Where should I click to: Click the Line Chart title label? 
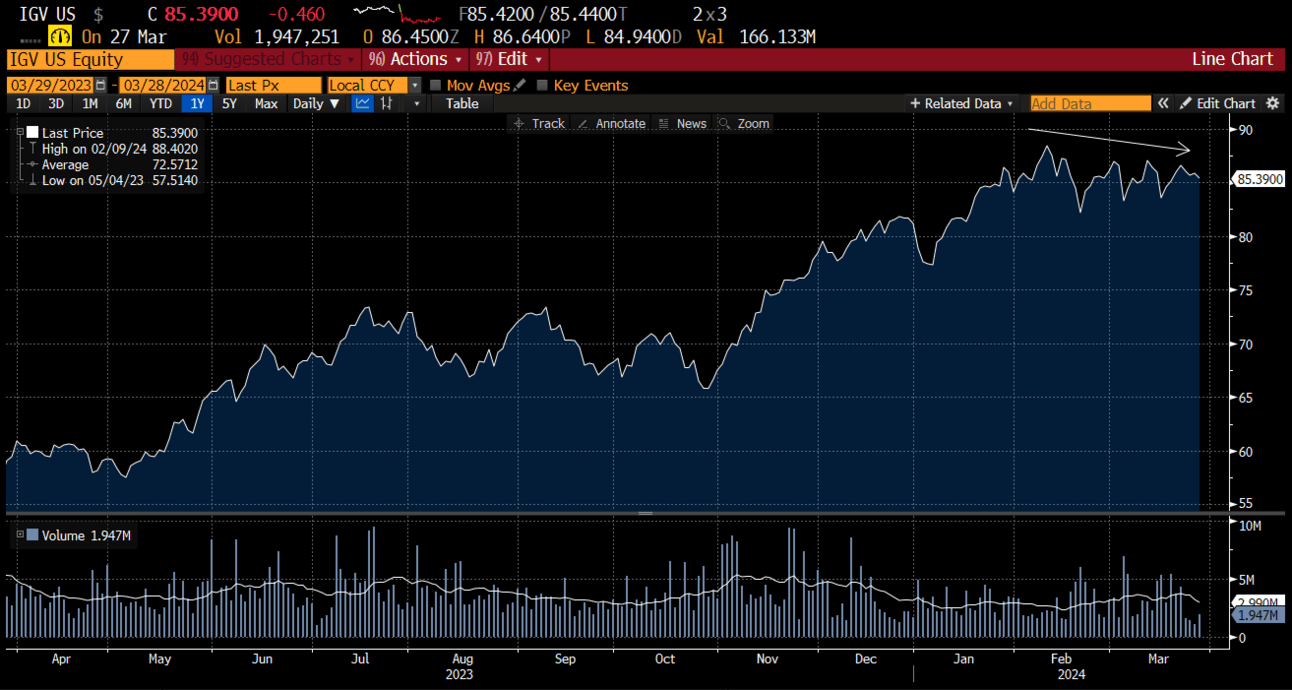pos(1232,59)
